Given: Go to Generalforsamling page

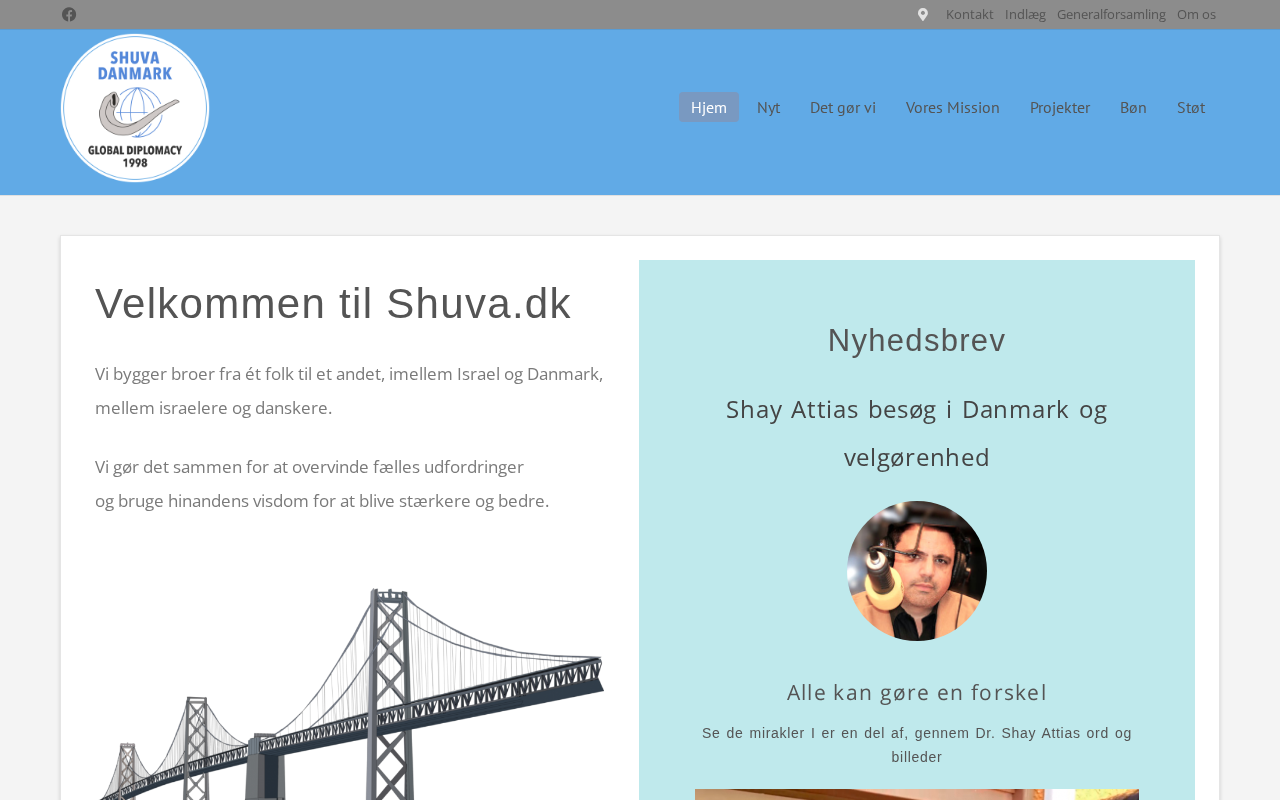Looking at the screenshot, I should coord(1111,14).
